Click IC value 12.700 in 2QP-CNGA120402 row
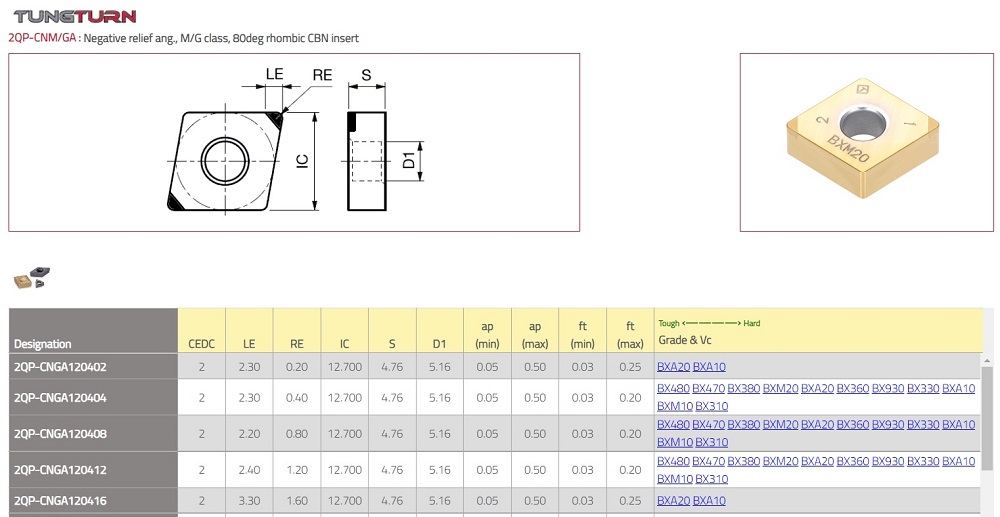Viewport: 1000px width, 517px height. 344,367
